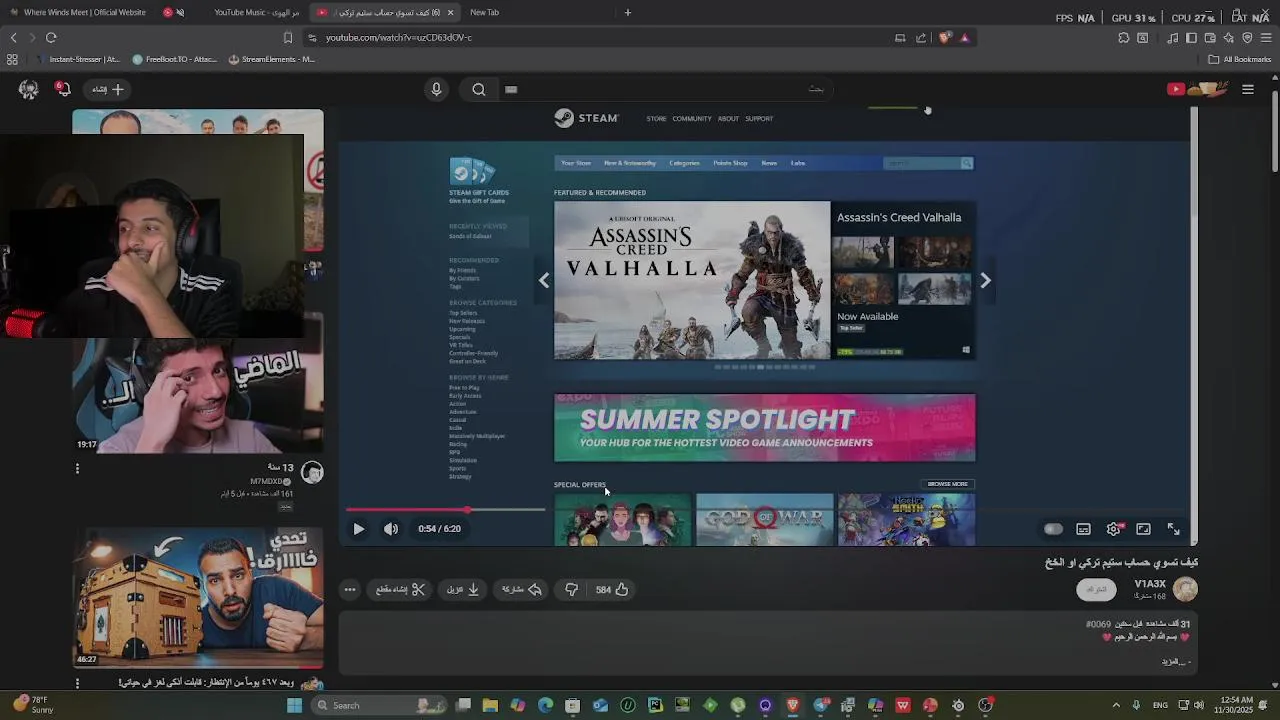Switch to the New Tab tab

[x=484, y=12]
